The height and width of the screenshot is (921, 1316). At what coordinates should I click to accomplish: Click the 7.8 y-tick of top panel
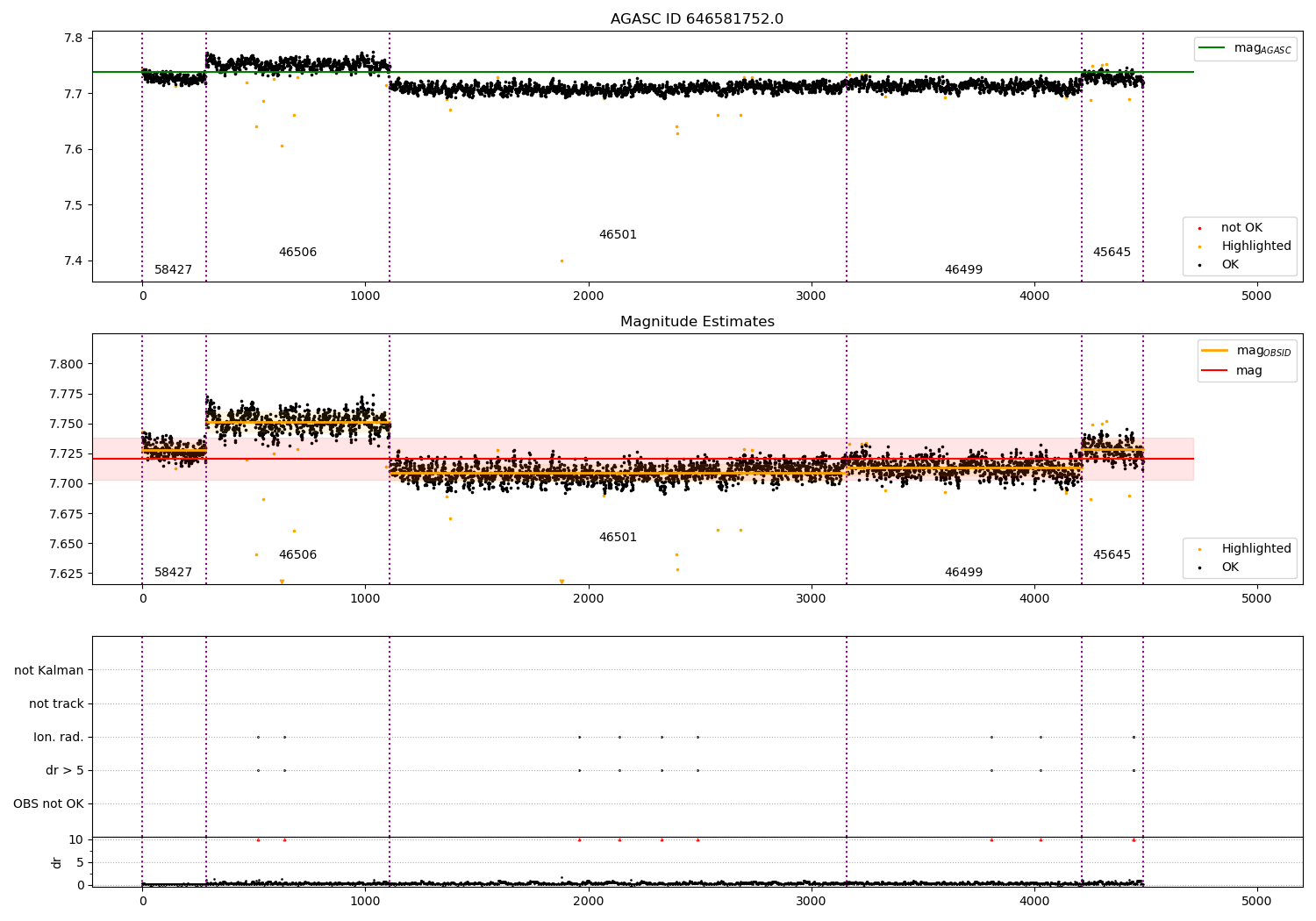[74, 39]
